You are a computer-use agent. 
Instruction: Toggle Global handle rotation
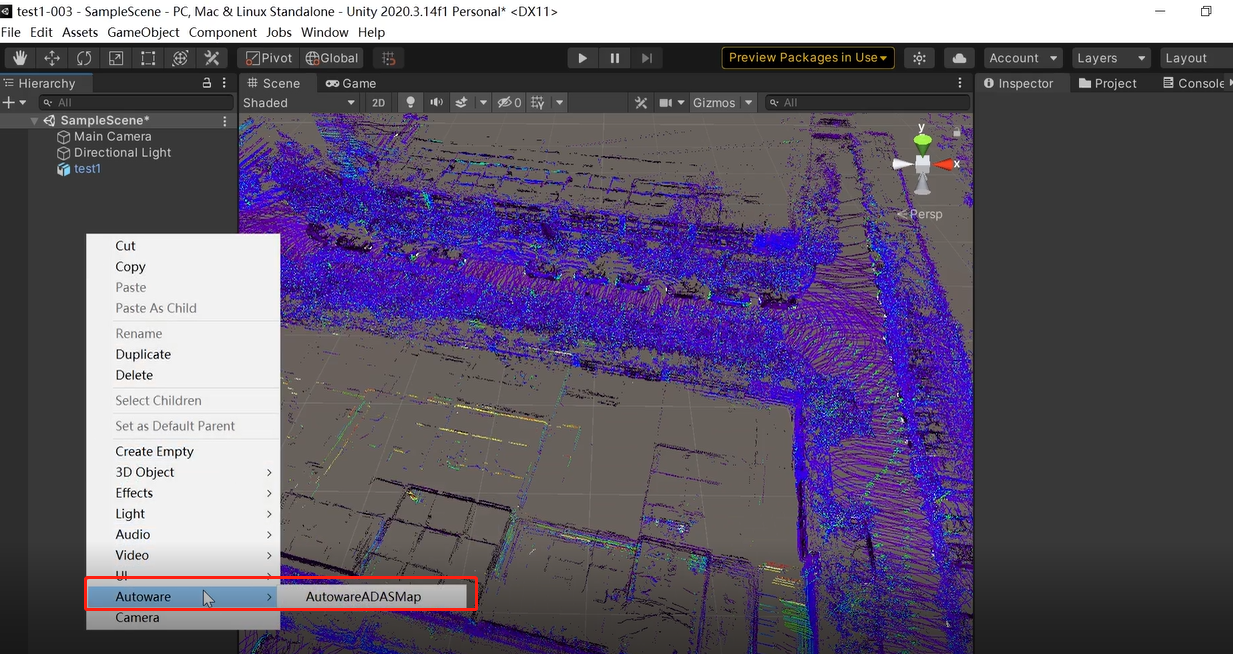(332, 58)
